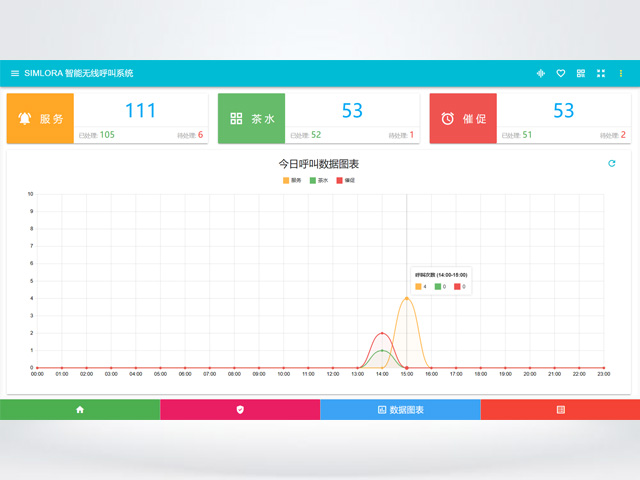Open the green 茶水 card
The image size is (640, 480).
pos(251,118)
